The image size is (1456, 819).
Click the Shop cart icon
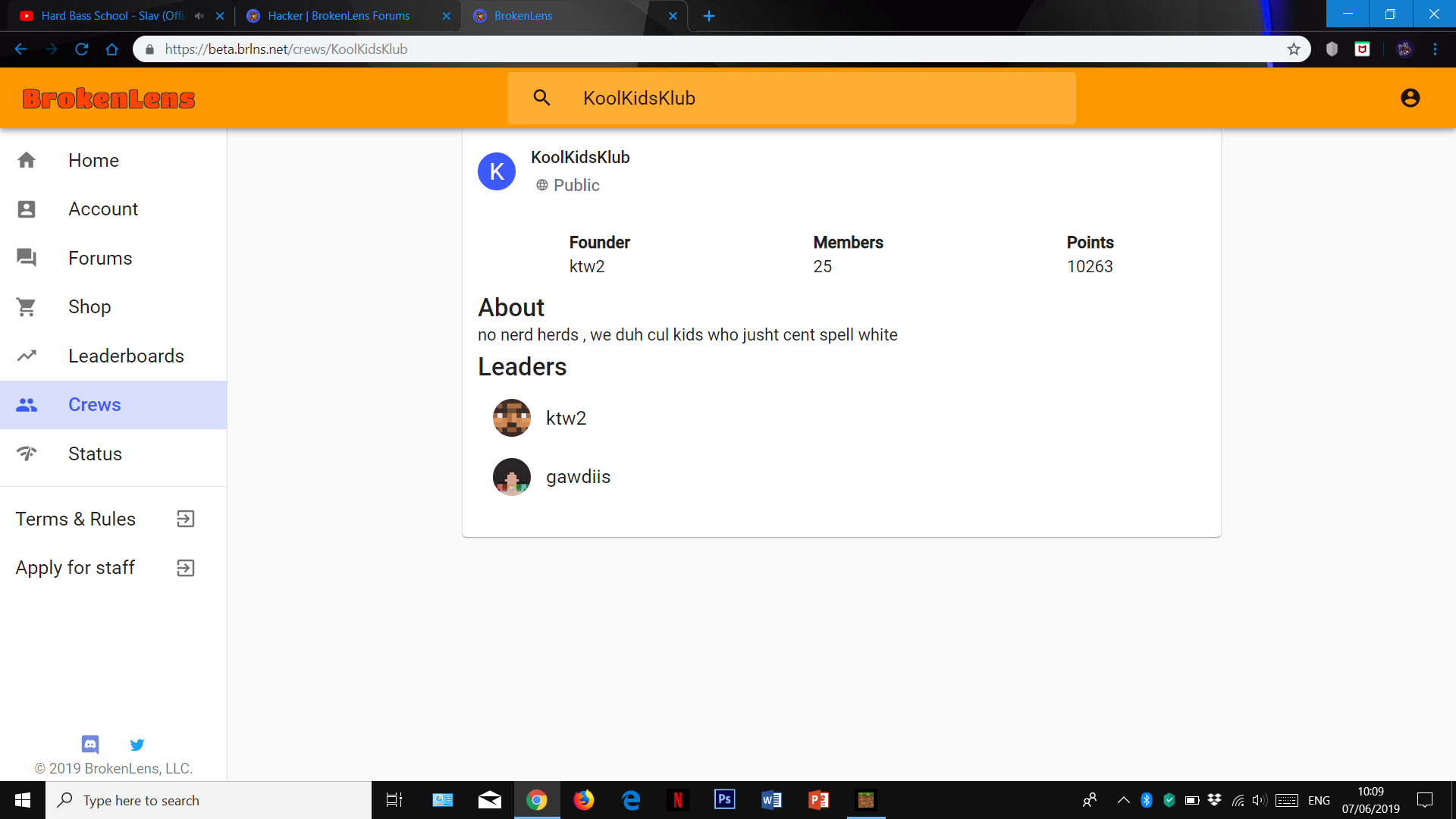[x=27, y=307]
